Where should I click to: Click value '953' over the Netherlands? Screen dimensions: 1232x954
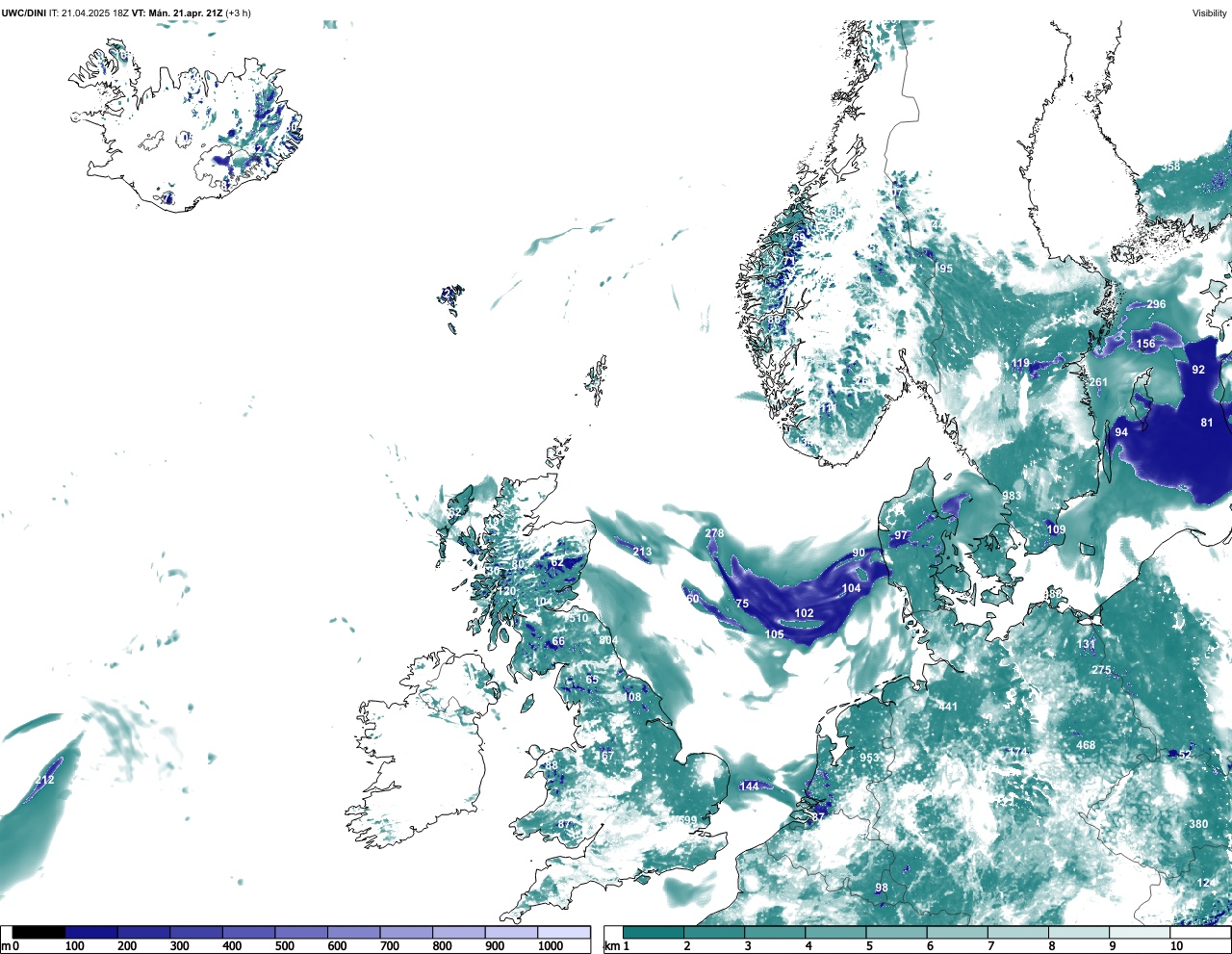869,758
